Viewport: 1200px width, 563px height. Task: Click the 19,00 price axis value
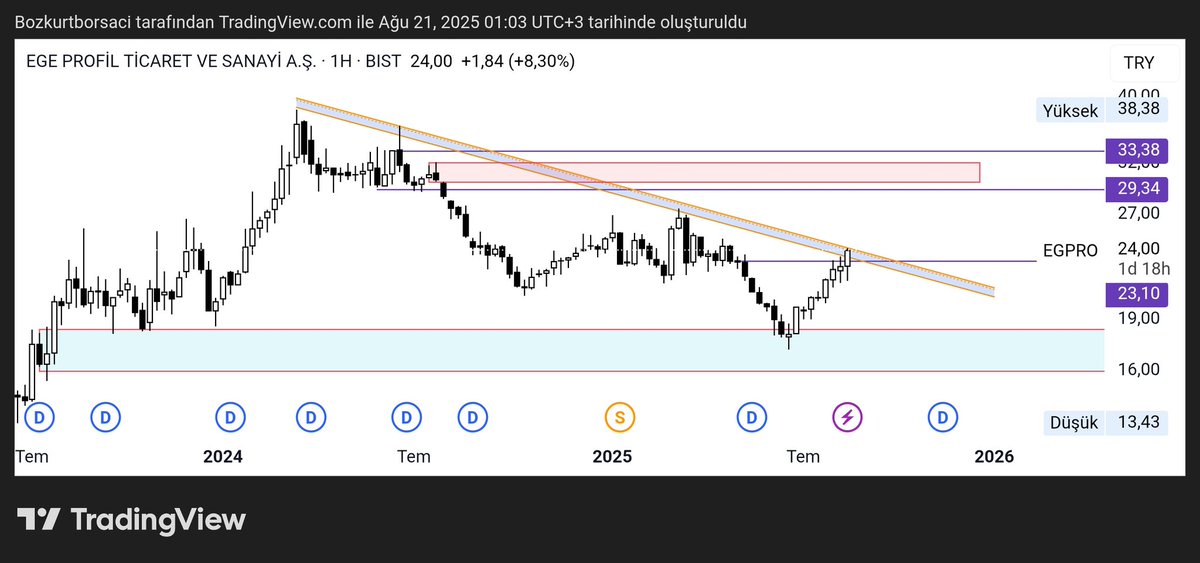(1138, 318)
